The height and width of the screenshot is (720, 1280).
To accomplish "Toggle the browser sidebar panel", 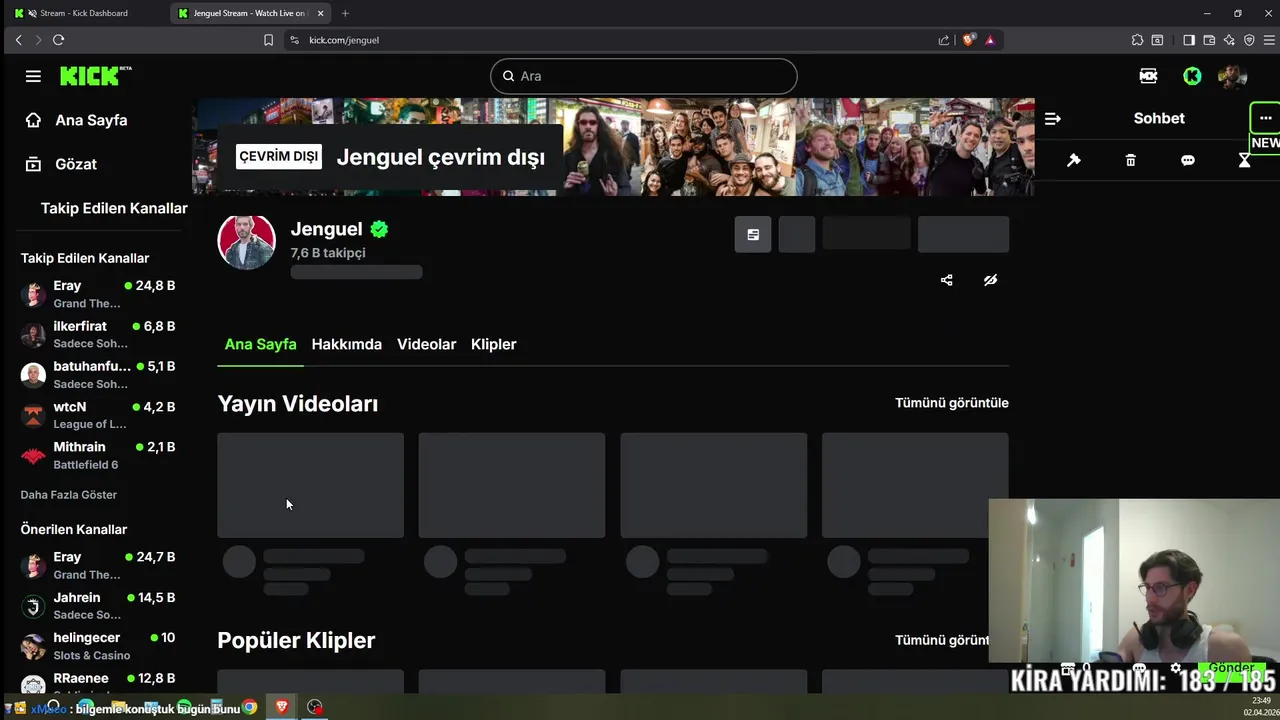I will pos(1189,40).
